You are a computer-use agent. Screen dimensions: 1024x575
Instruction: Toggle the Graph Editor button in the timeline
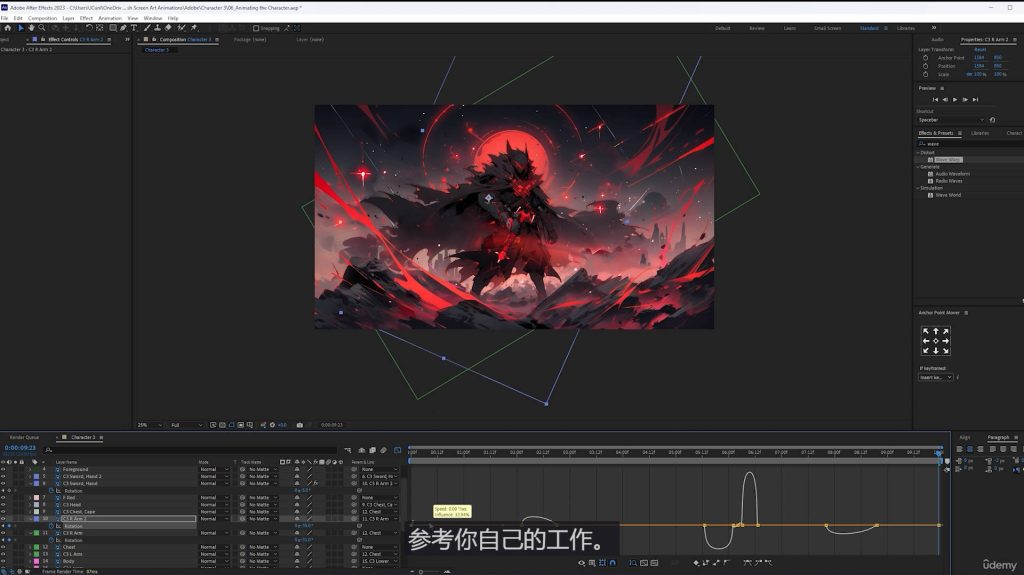(x=397, y=450)
